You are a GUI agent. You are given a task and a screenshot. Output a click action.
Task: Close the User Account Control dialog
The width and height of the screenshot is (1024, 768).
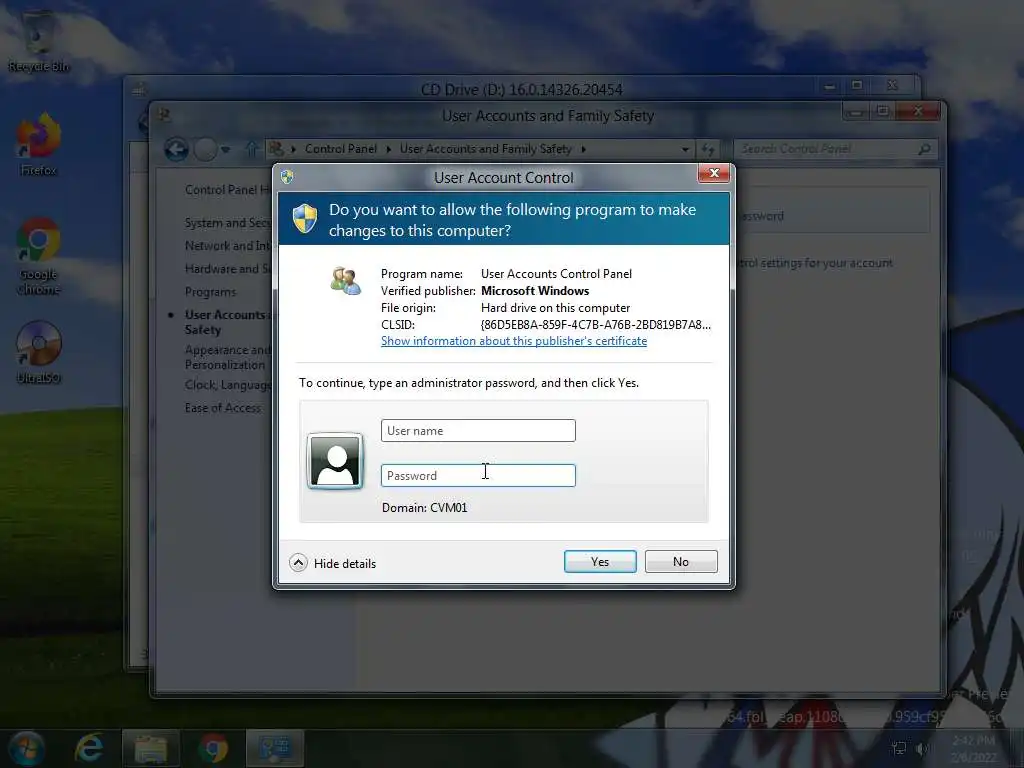coord(713,173)
